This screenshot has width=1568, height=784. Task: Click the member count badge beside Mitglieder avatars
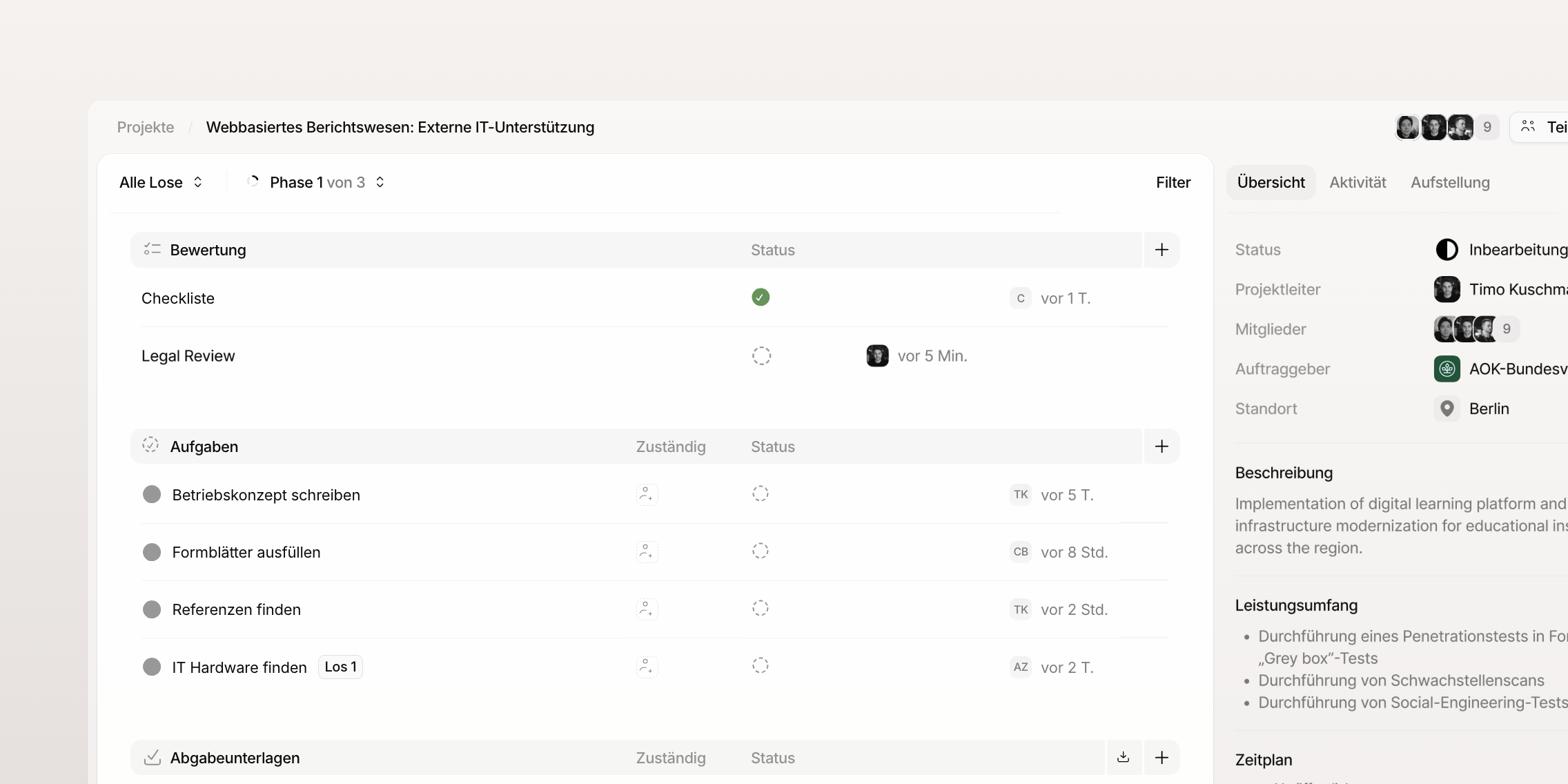[x=1507, y=329]
